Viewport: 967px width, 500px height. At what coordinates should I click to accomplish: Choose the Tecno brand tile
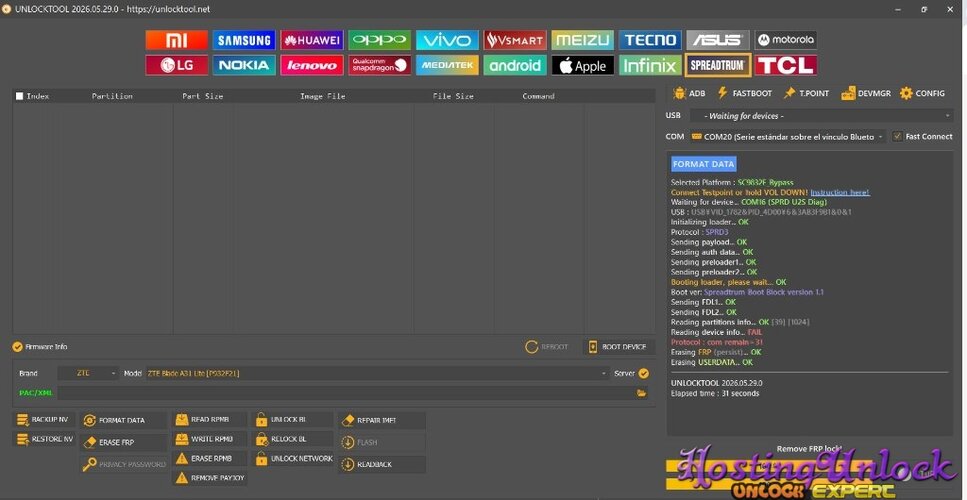650,40
